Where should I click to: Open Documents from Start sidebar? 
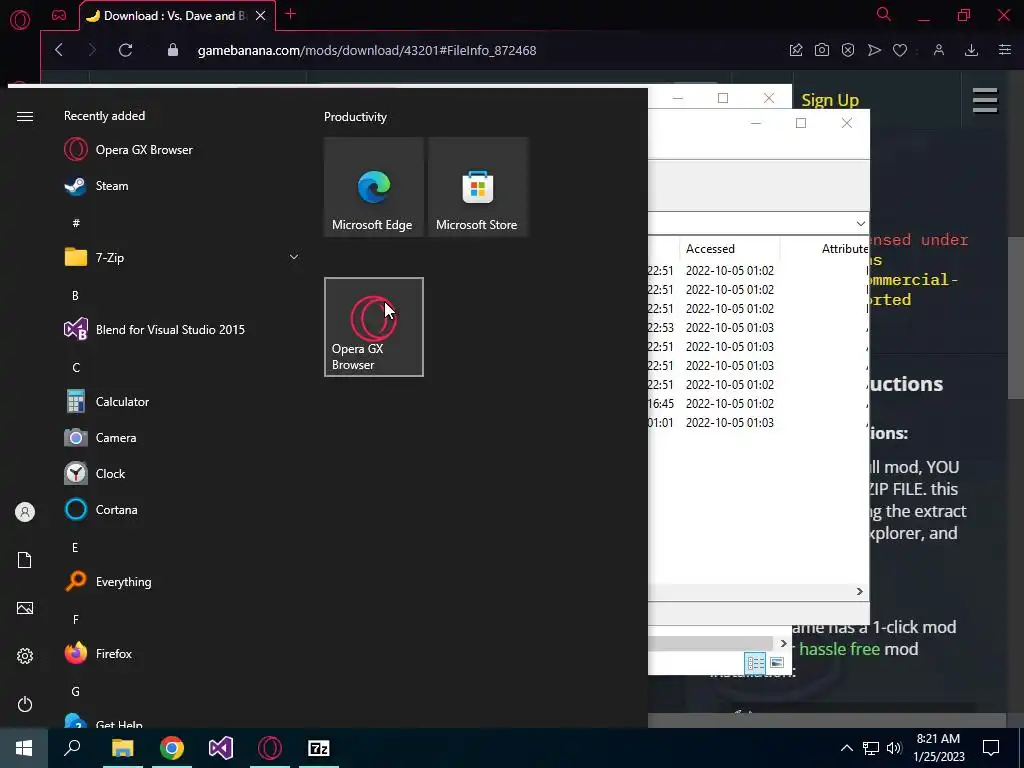pos(25,560)
